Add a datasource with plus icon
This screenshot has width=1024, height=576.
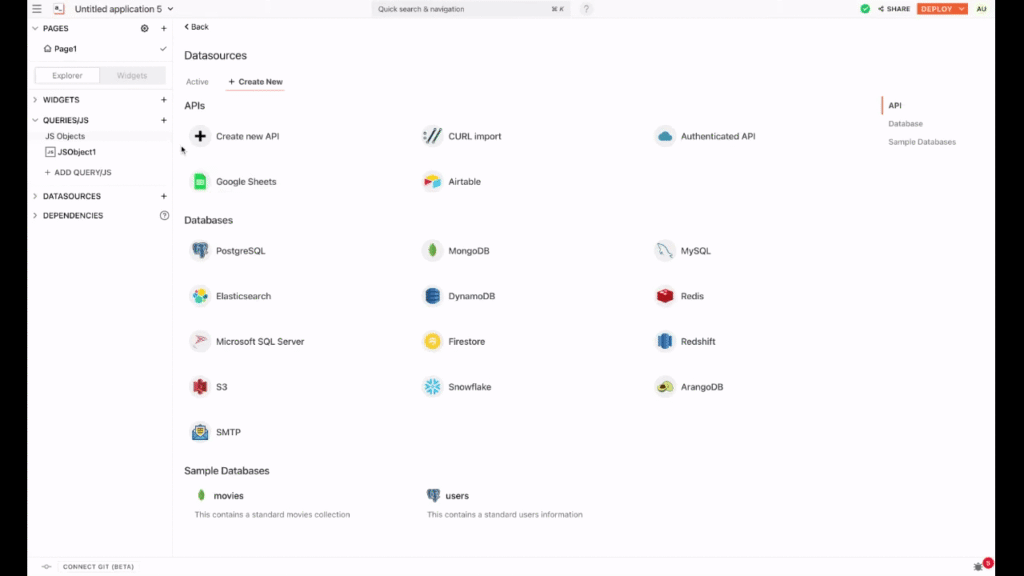[164, 196]
